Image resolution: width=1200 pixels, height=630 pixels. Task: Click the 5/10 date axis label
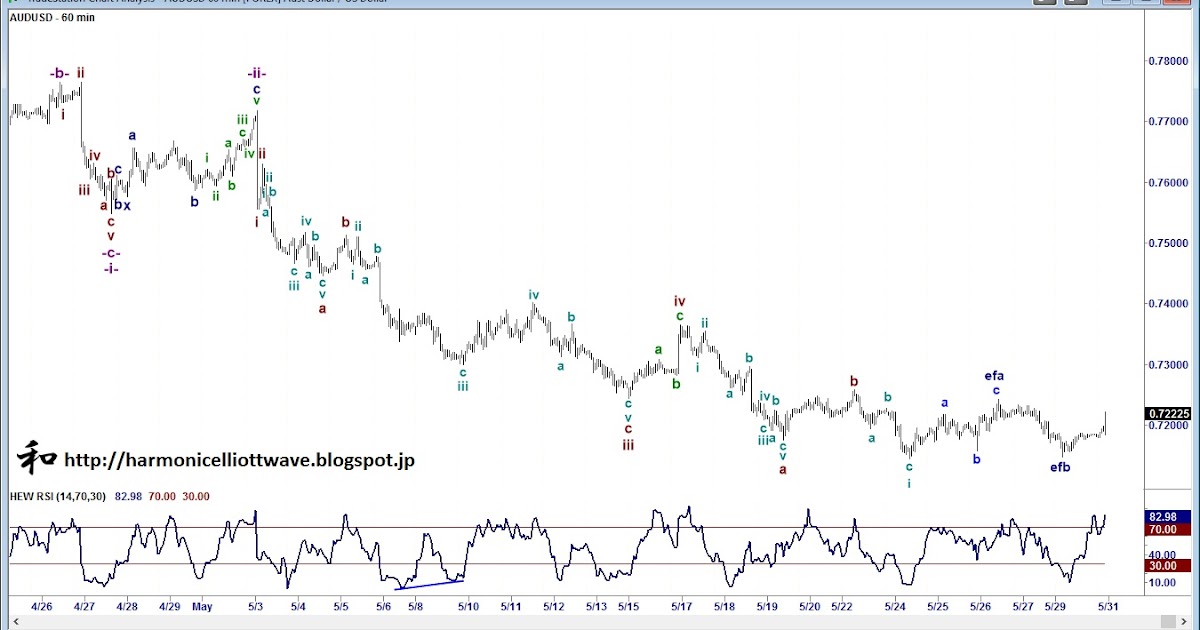(x=468, y=606)
